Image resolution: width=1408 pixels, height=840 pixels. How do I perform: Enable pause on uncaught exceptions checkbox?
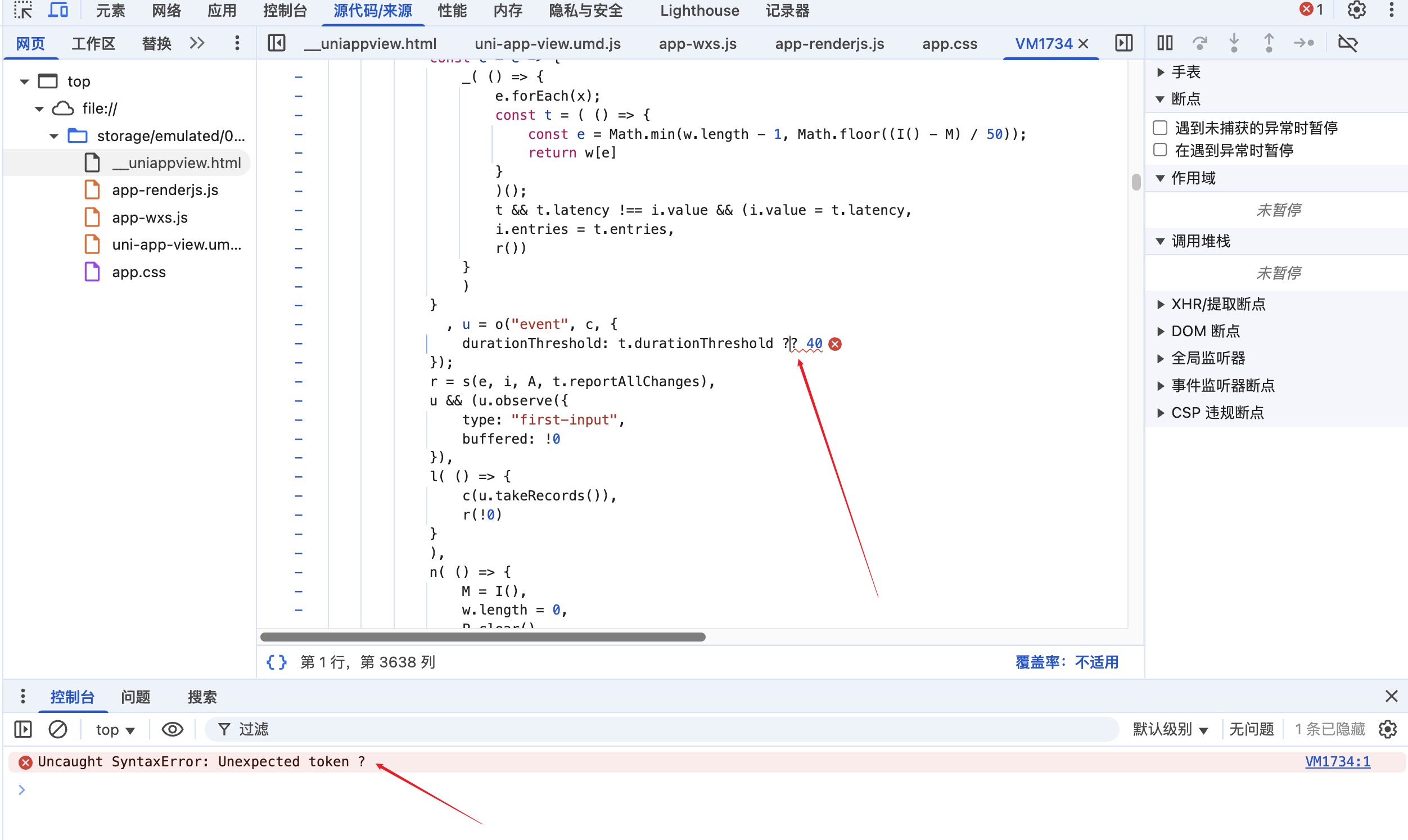1160,128
